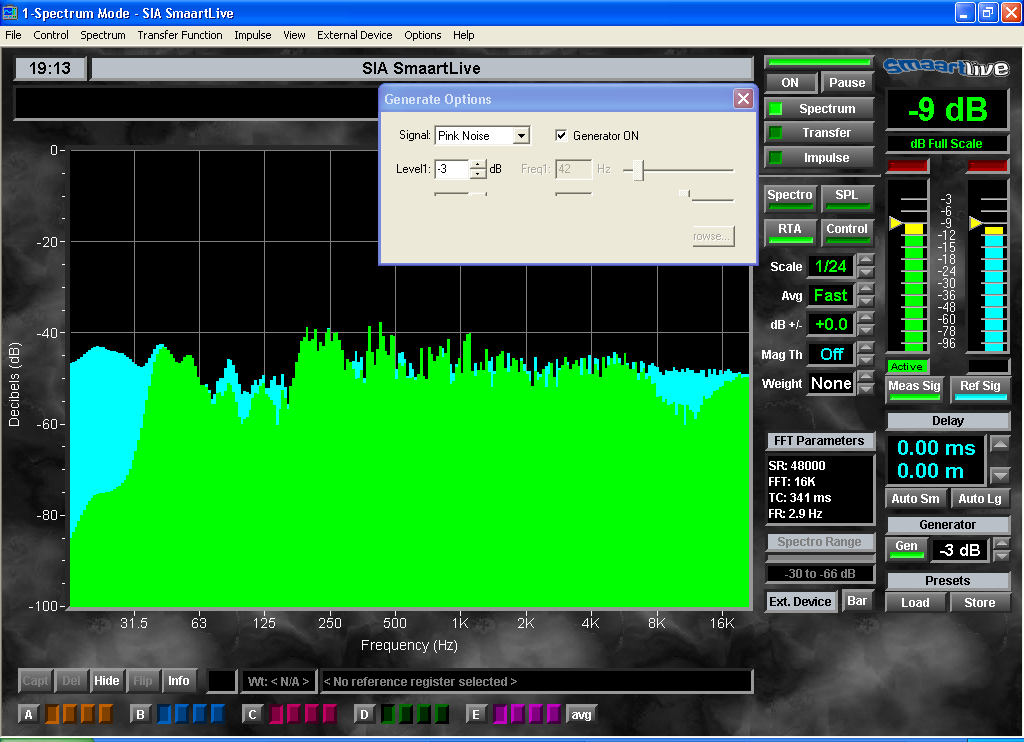The image size is (1024, 742).
Task: Select the RTA display button
Action: (790, 230)
